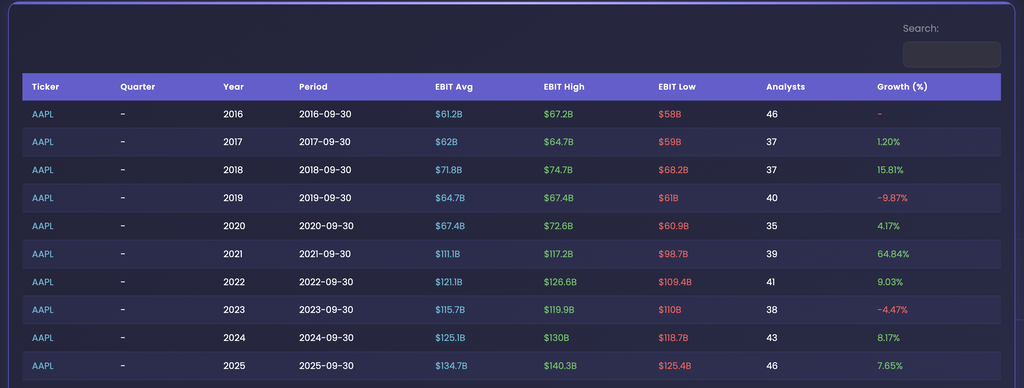Click EBIT Avg value $64.7B

pos(449,198)
